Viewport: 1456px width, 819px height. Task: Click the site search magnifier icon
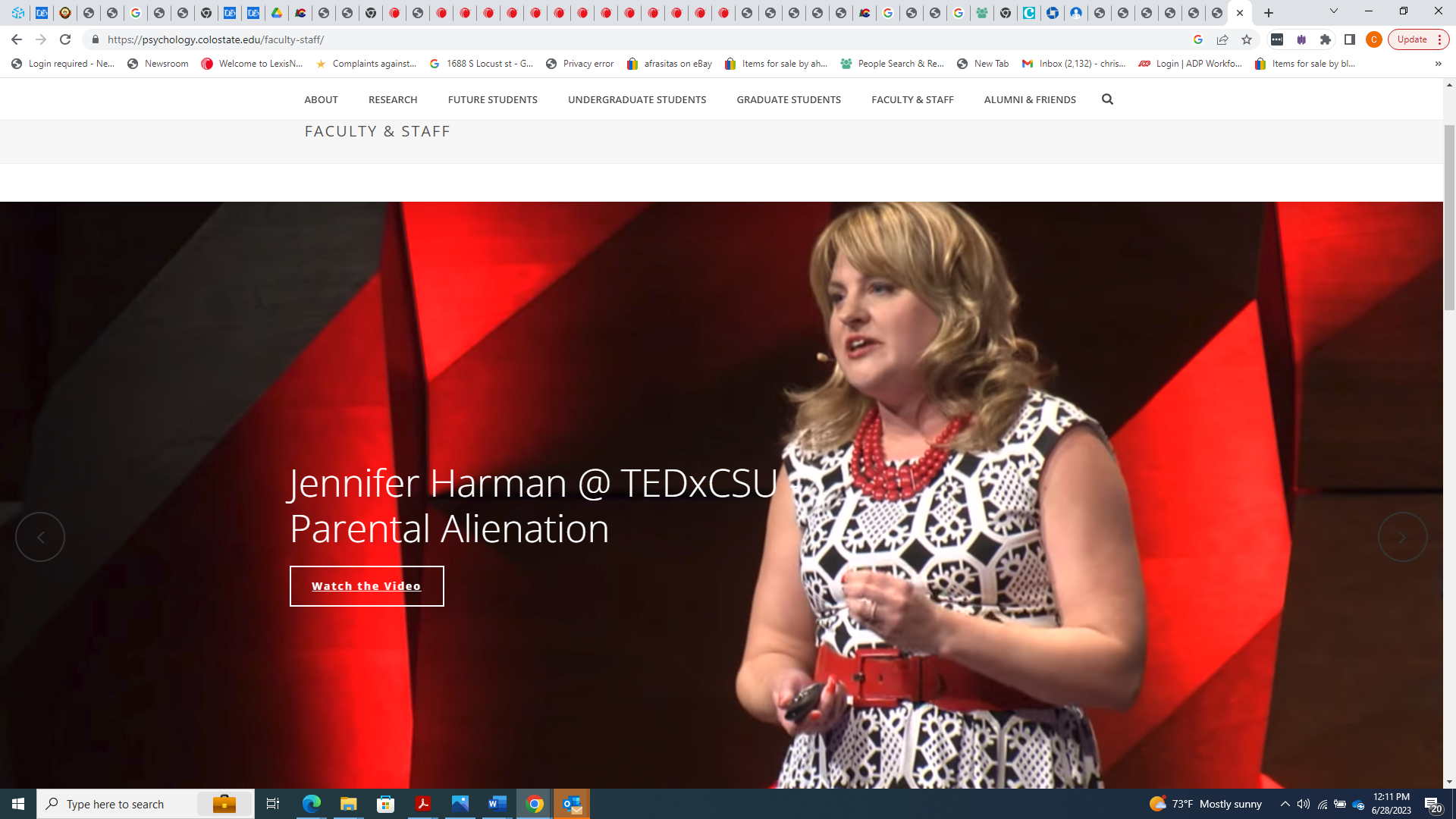1107,99
